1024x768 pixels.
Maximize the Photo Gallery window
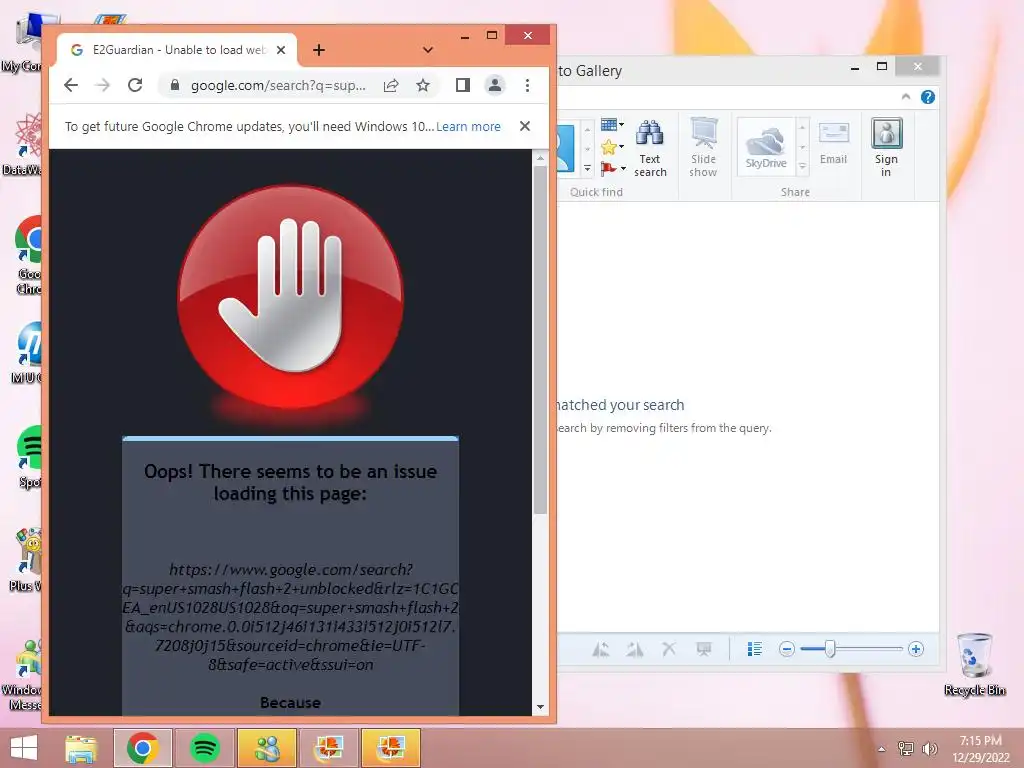882,67
